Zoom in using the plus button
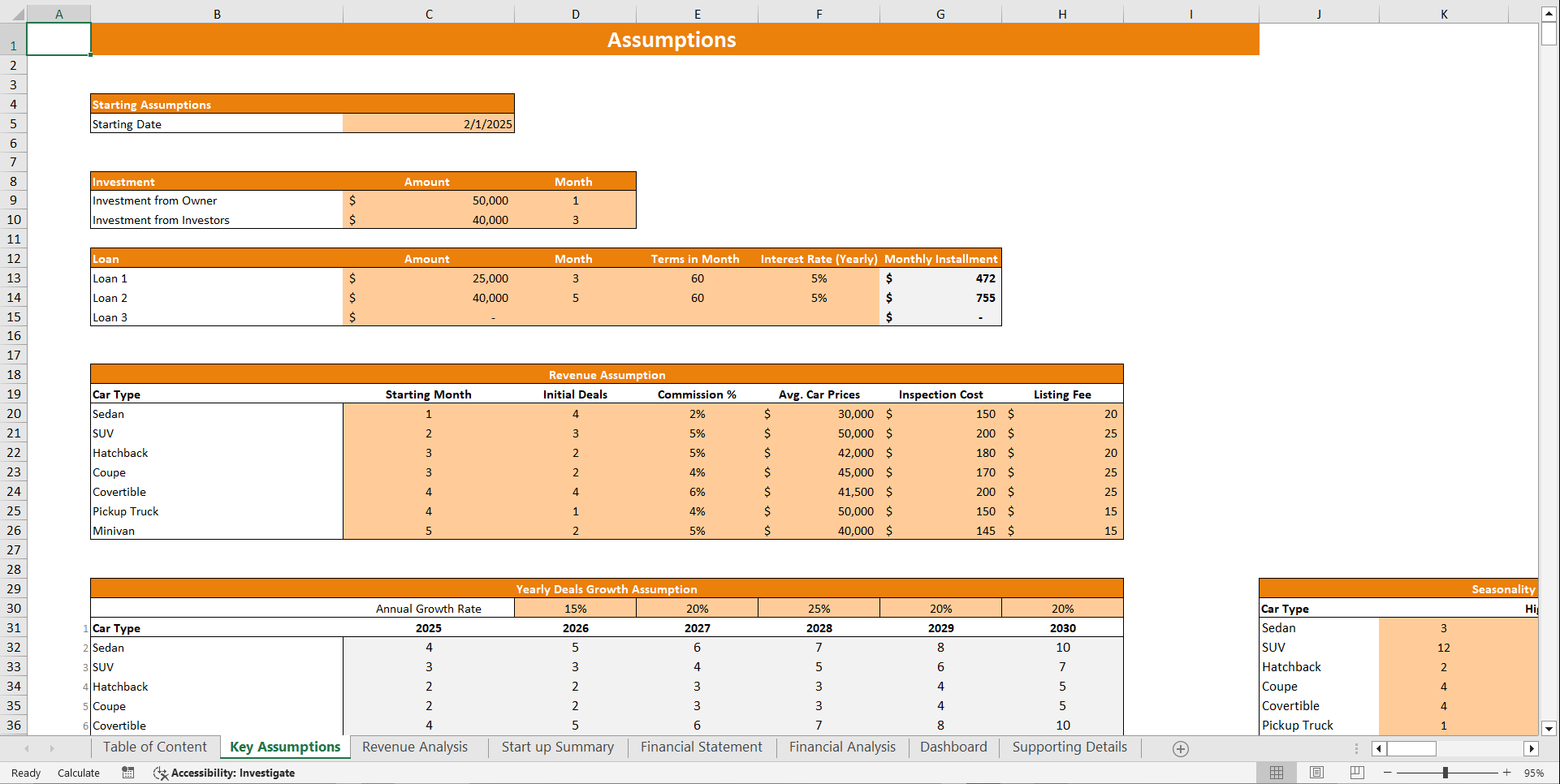 coord(1506,773)
